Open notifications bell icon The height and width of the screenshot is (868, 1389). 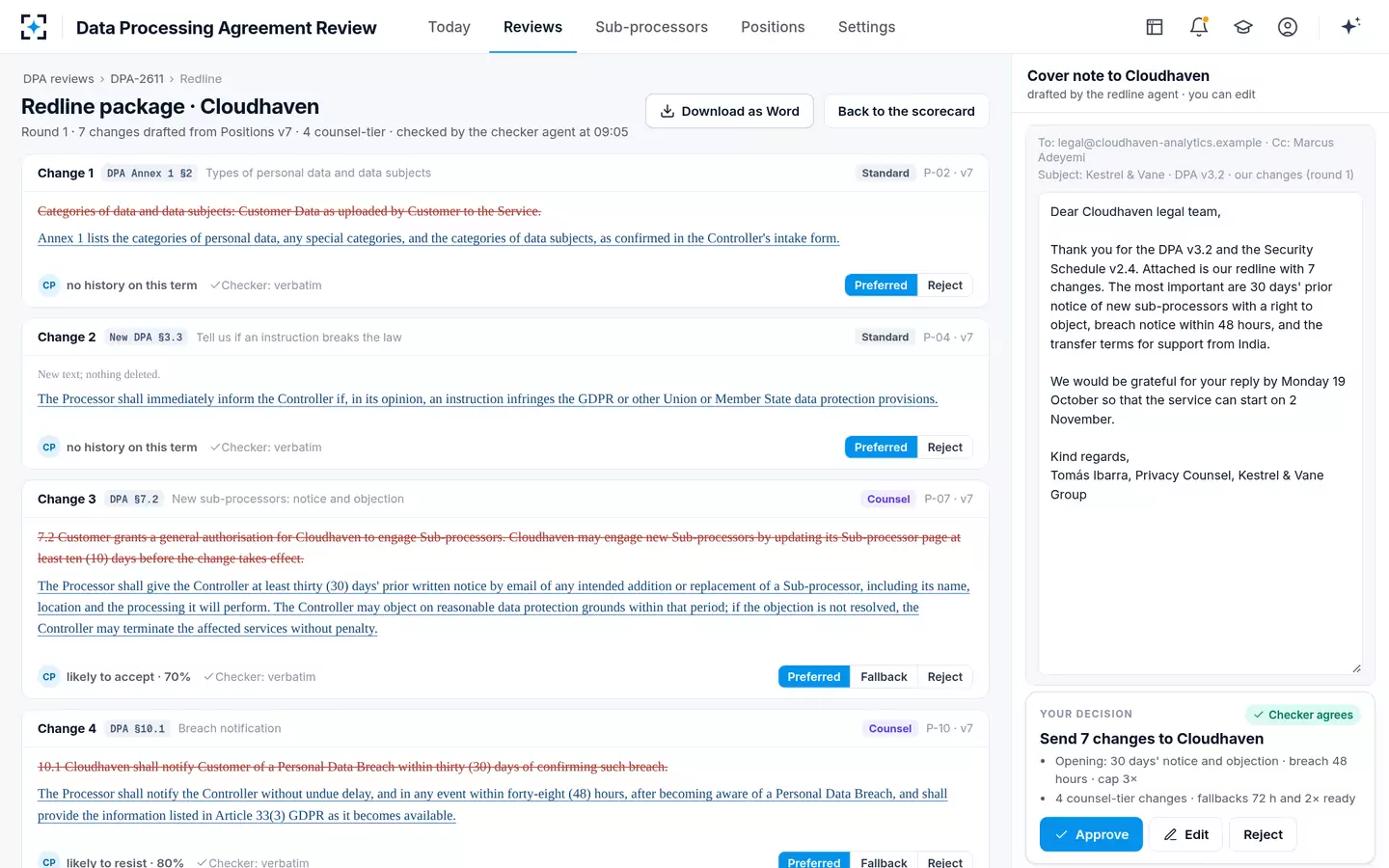(x=1199, y=27)
